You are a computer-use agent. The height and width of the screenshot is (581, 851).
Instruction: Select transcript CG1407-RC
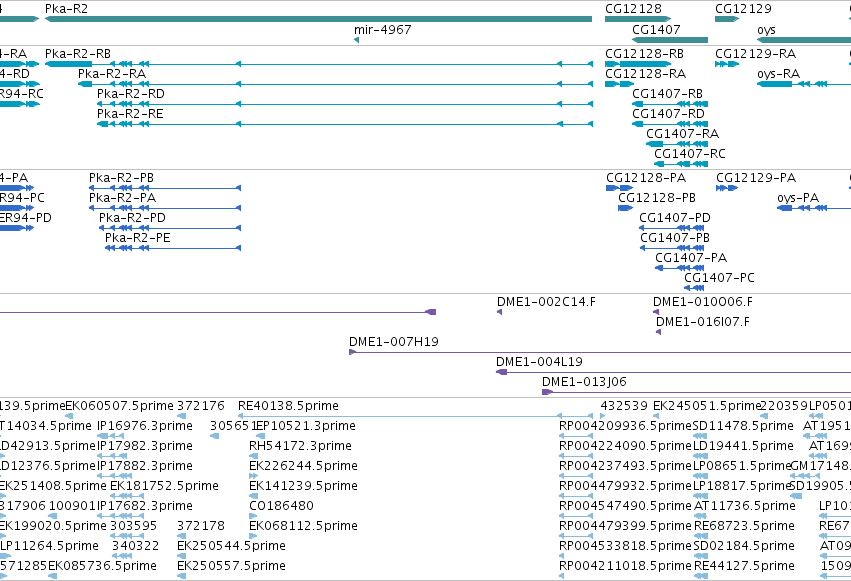tap(681, 164)
